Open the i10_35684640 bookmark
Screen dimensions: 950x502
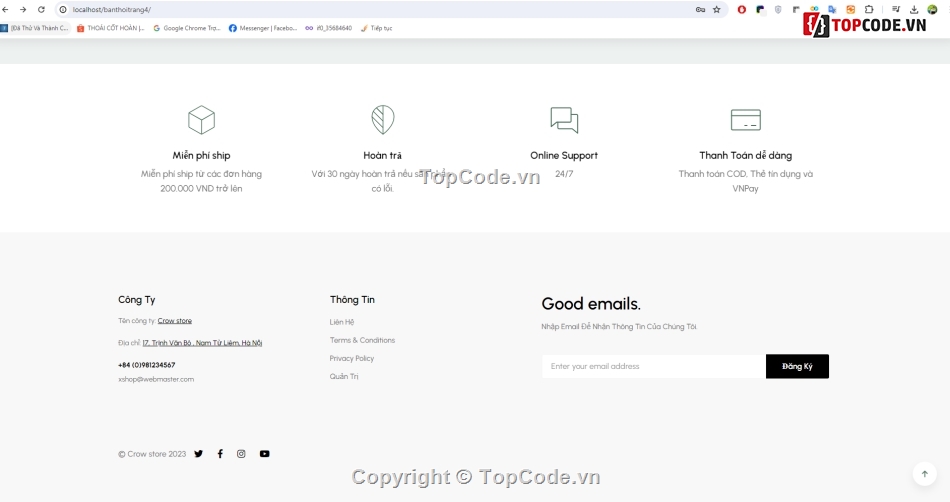(328, 28)
